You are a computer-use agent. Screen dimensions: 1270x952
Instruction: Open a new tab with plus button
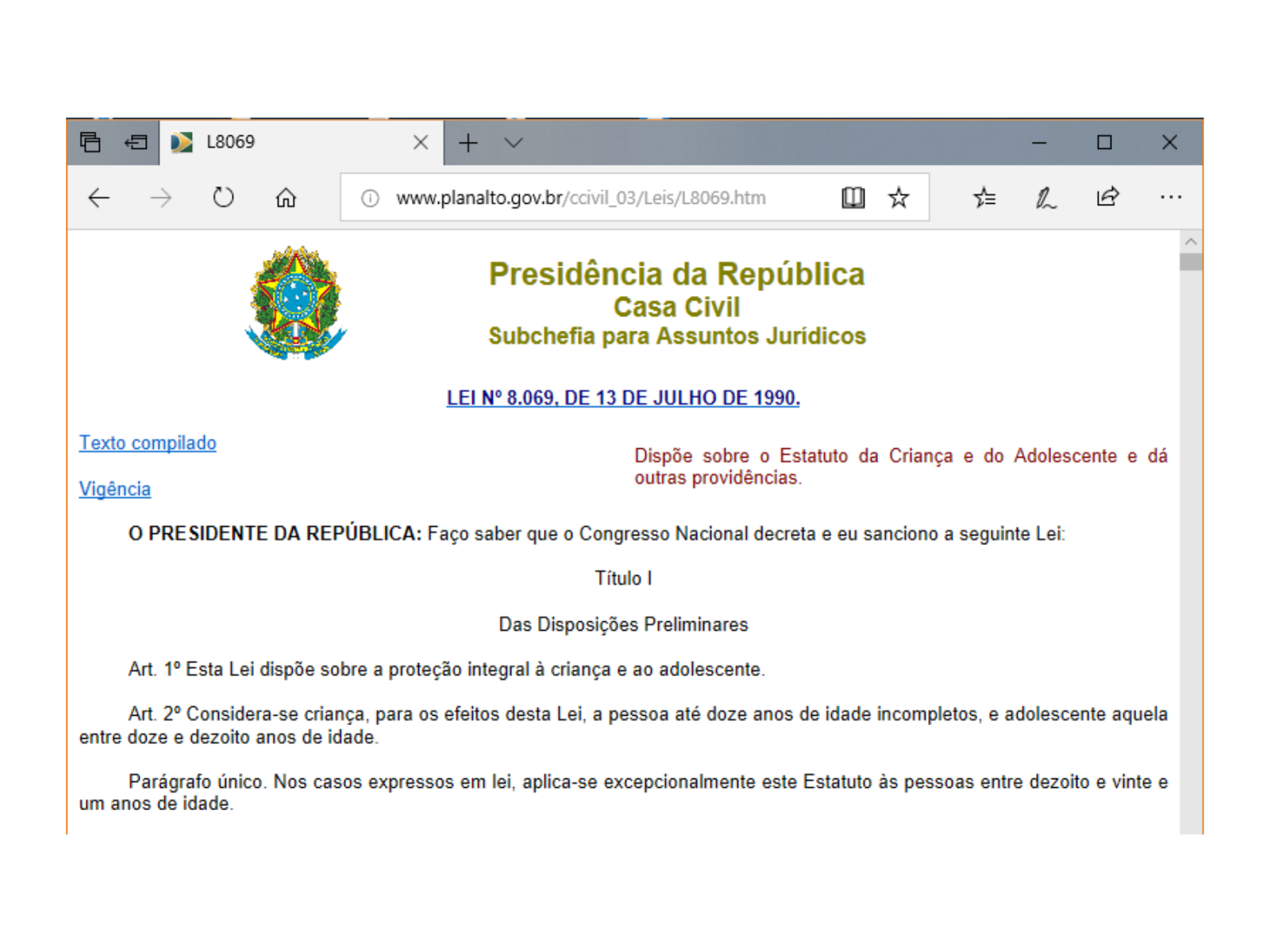[468, 143]
